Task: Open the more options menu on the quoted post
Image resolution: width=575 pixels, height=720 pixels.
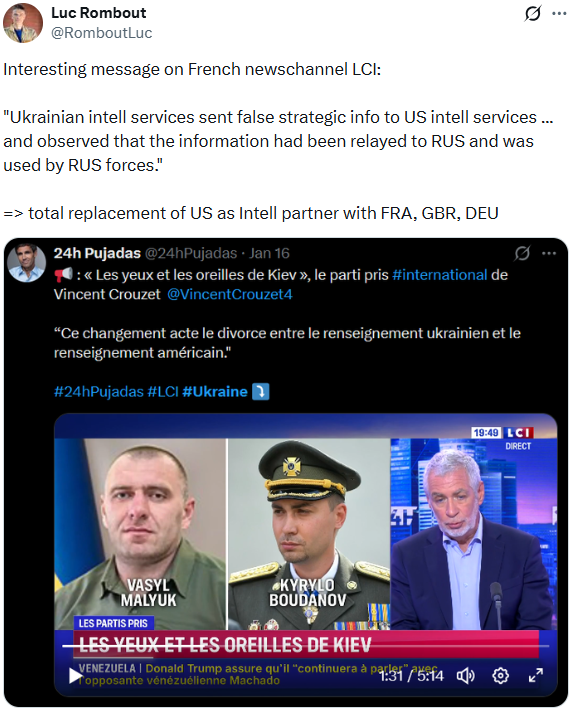Action: click(549, 253)
